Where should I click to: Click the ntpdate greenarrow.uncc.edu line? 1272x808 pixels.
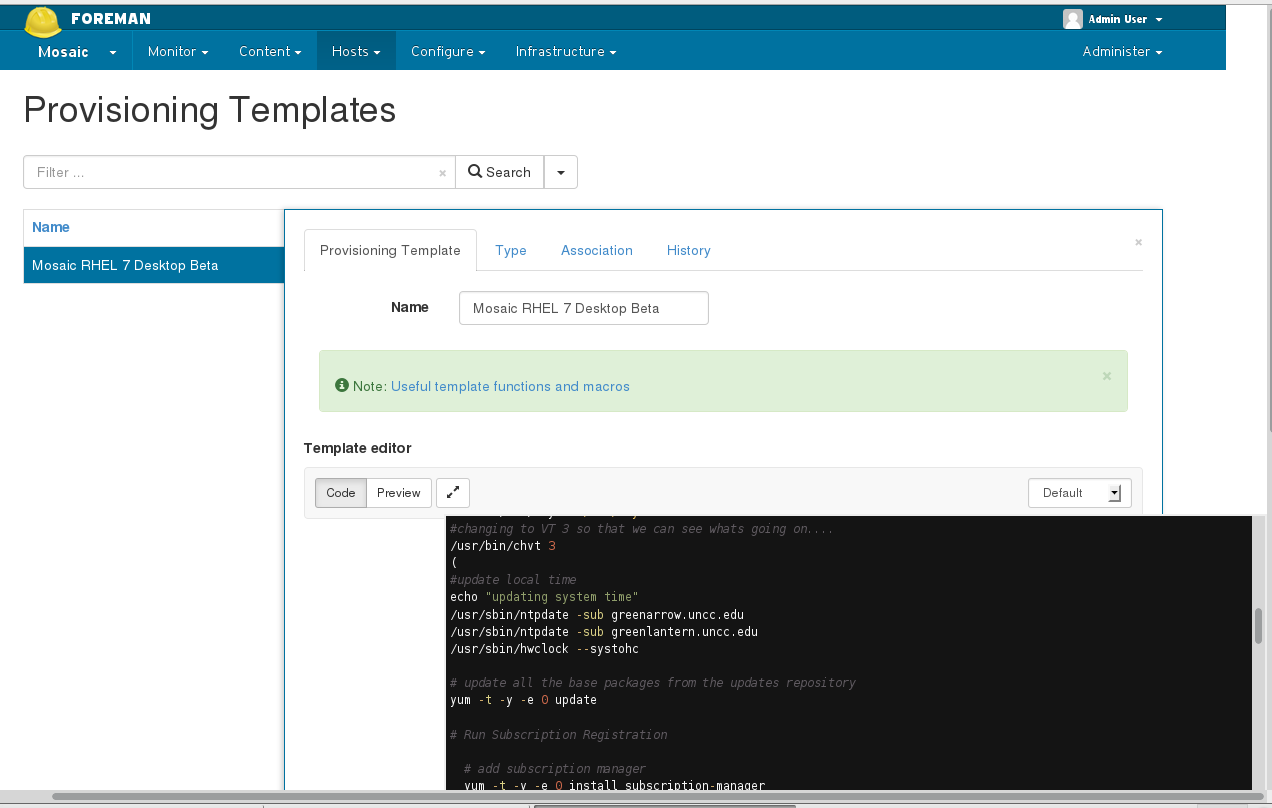click(x=597, y=614)
